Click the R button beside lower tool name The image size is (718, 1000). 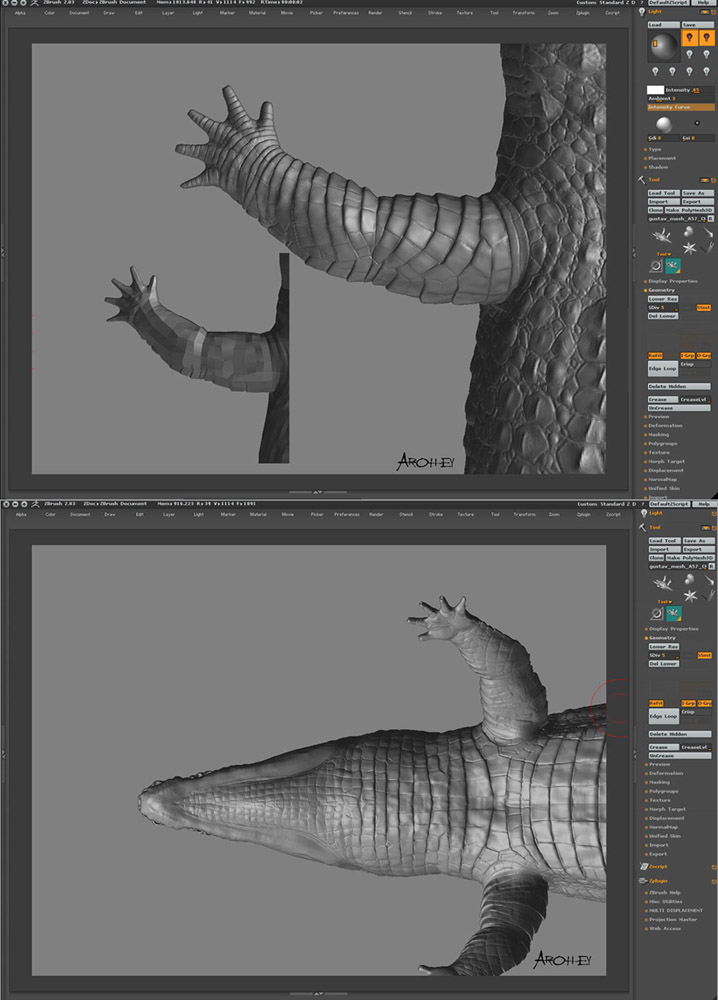pos(711,566)
